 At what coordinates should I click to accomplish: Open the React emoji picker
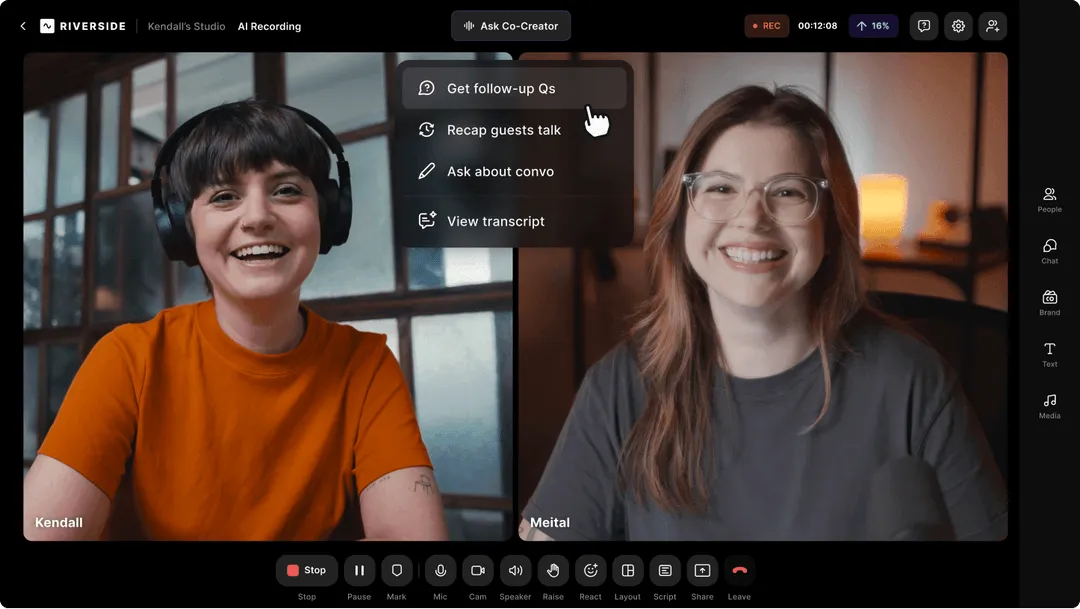590,570
